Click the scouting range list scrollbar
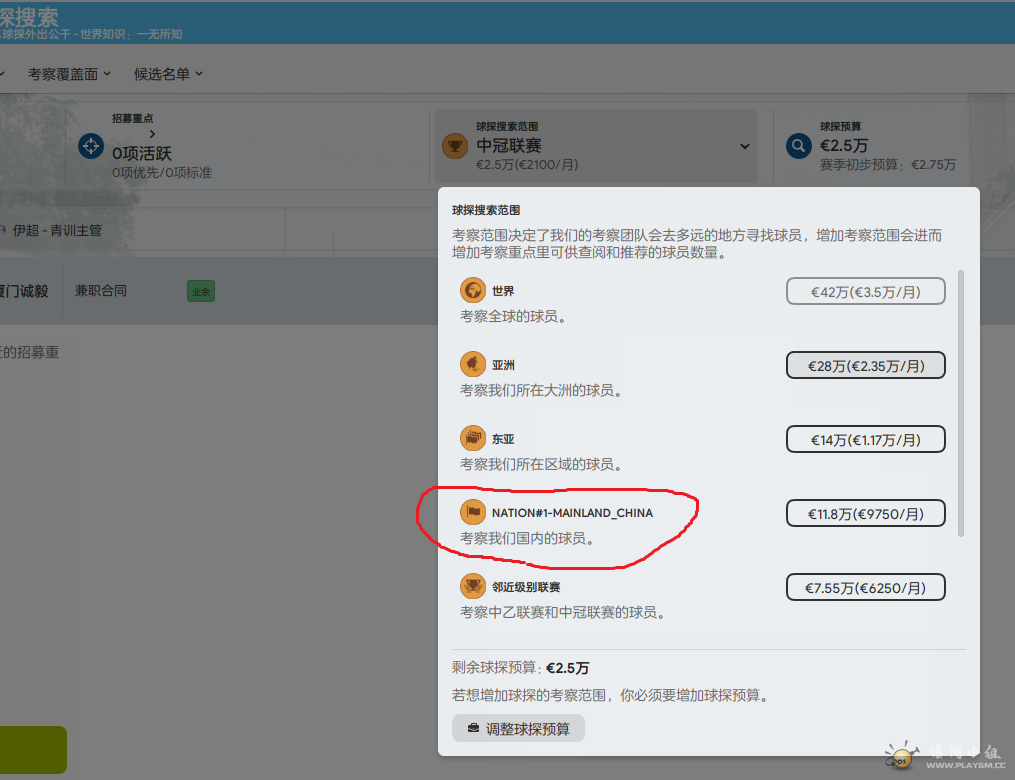The width and height of the screenshot is (1015, 780). 961,403
